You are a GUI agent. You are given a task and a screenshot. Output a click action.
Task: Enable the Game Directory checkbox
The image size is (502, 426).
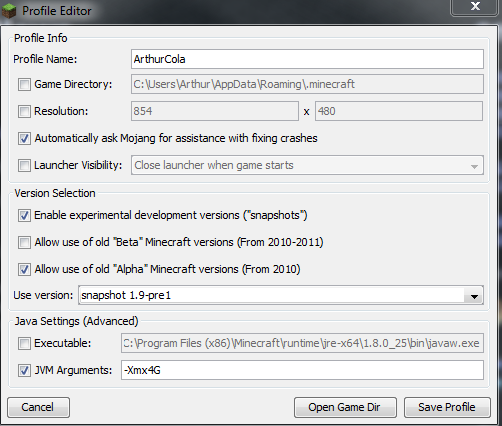[x=24, y=84]
